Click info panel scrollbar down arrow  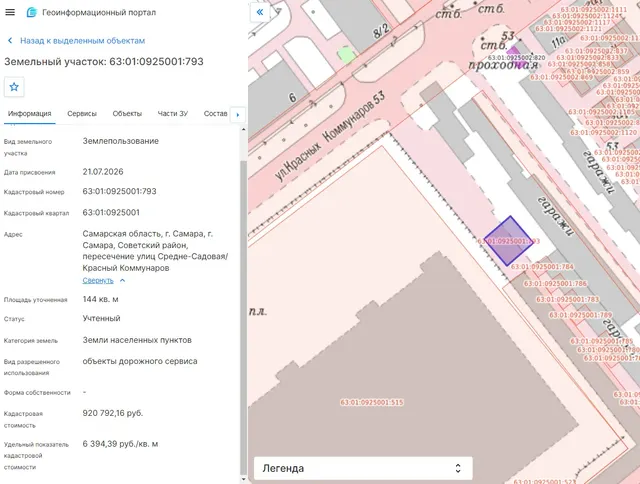point(244,480)
